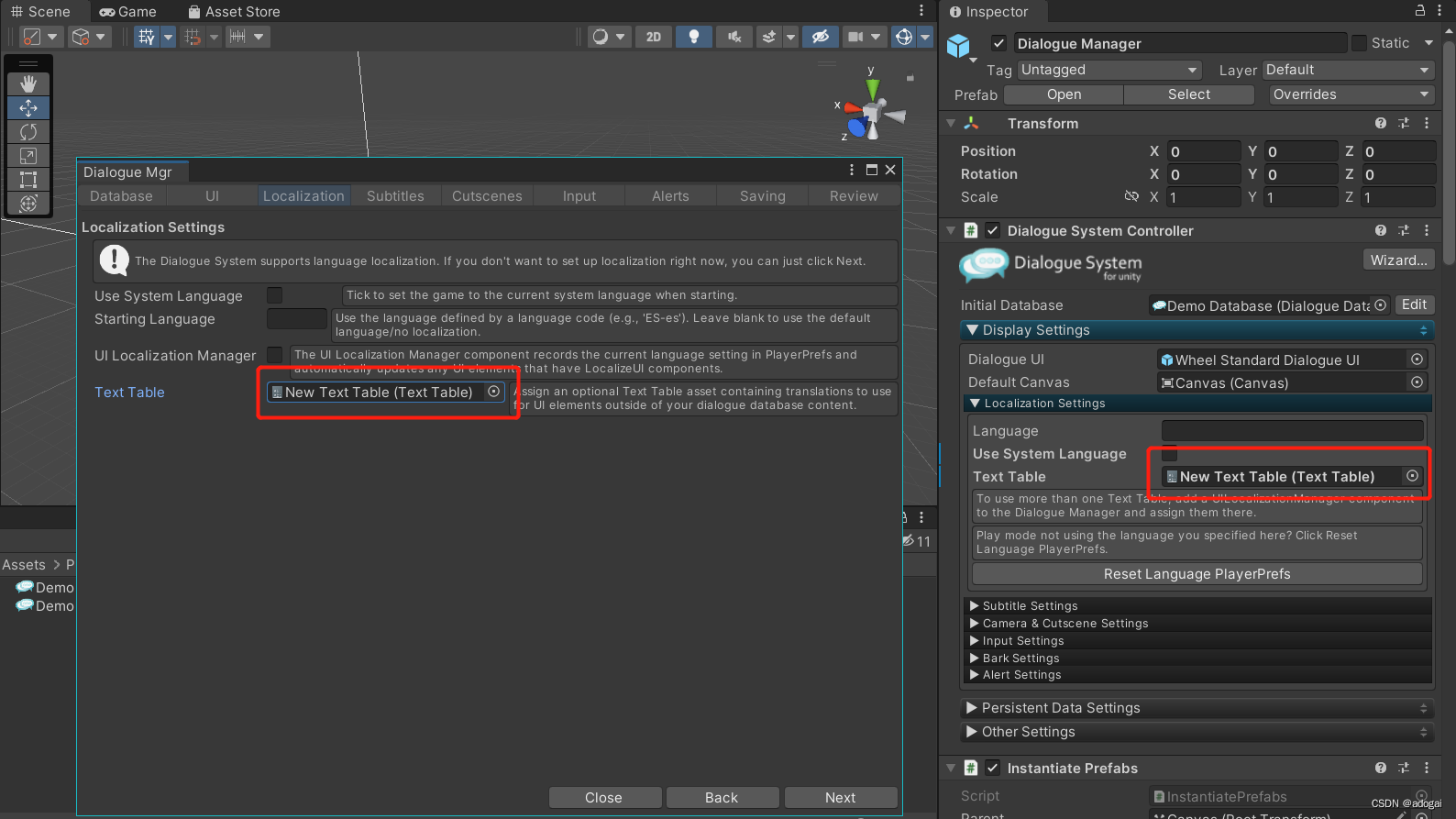Select the Hand view tool
Image resolution: width=1456 pixels, height=819 pixels.
click(x=28, y=83)
